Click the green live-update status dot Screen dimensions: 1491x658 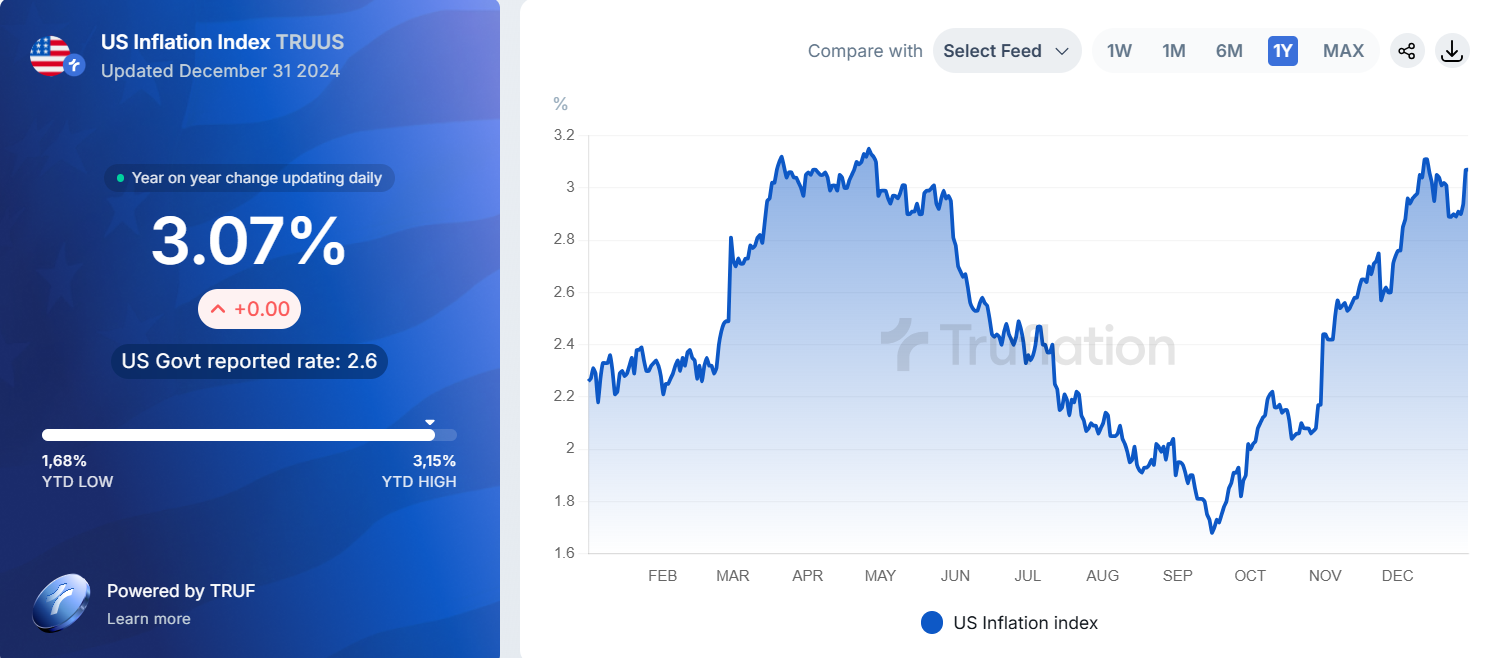(121, 178)
